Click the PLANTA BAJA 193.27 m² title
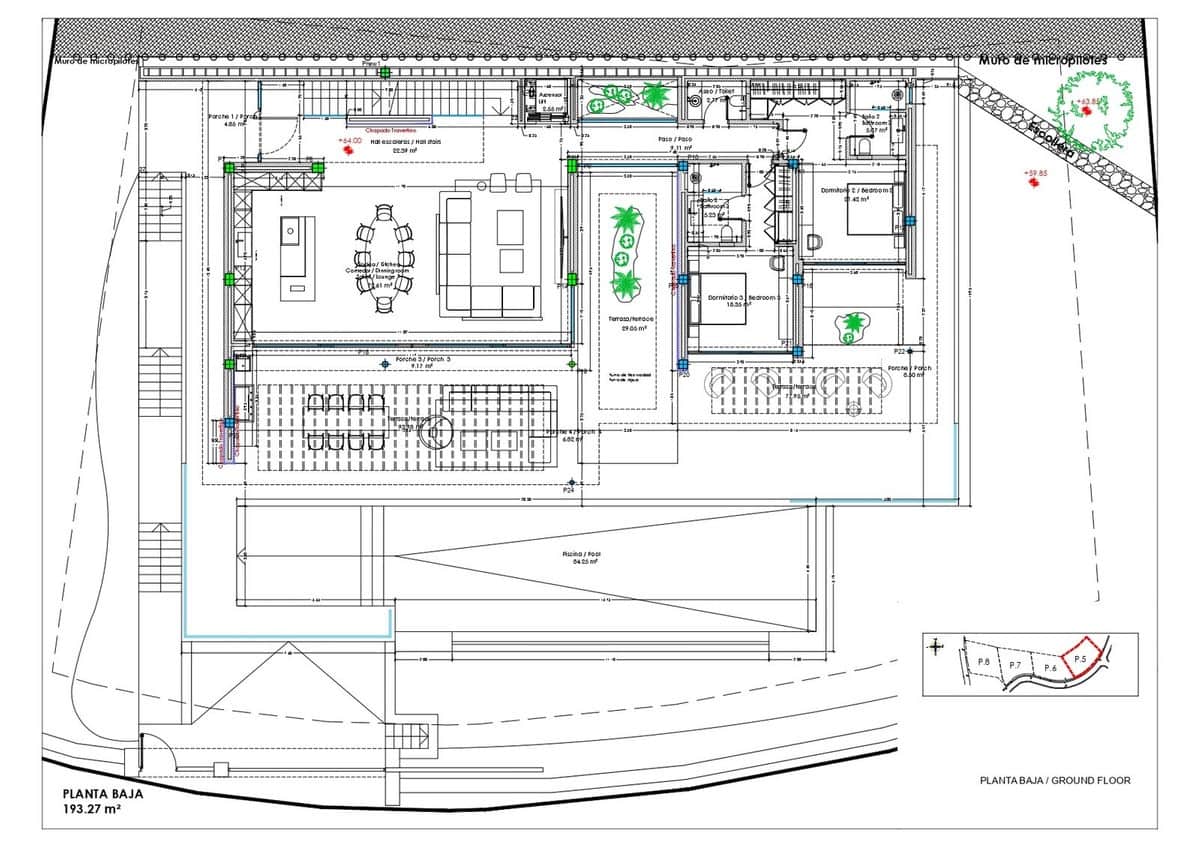This screenshot has height=848, width=1200. pos(105,801)
